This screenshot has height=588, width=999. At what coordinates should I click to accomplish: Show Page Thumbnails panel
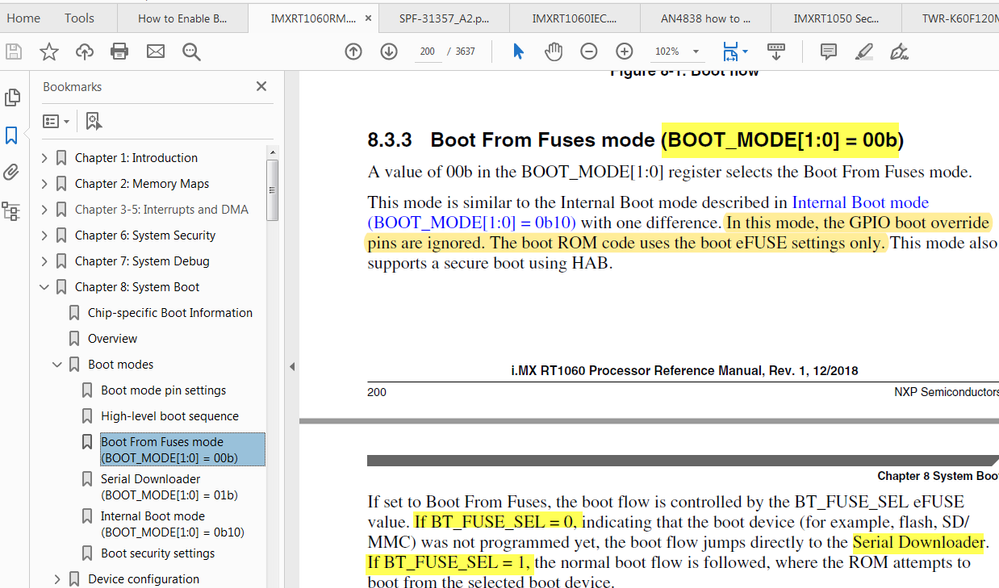coord(12,97)
